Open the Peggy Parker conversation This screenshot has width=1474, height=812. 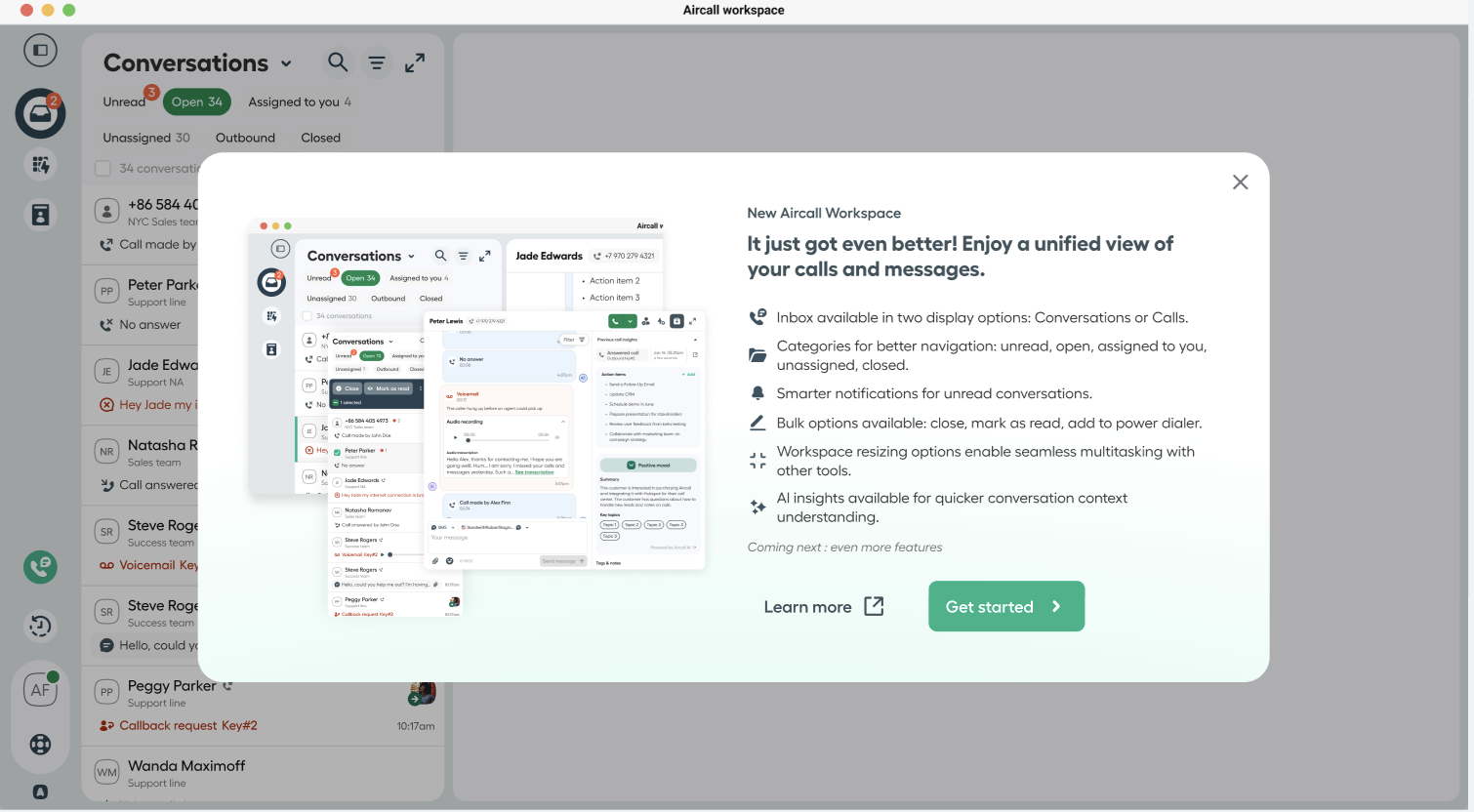tap(264, 706)
